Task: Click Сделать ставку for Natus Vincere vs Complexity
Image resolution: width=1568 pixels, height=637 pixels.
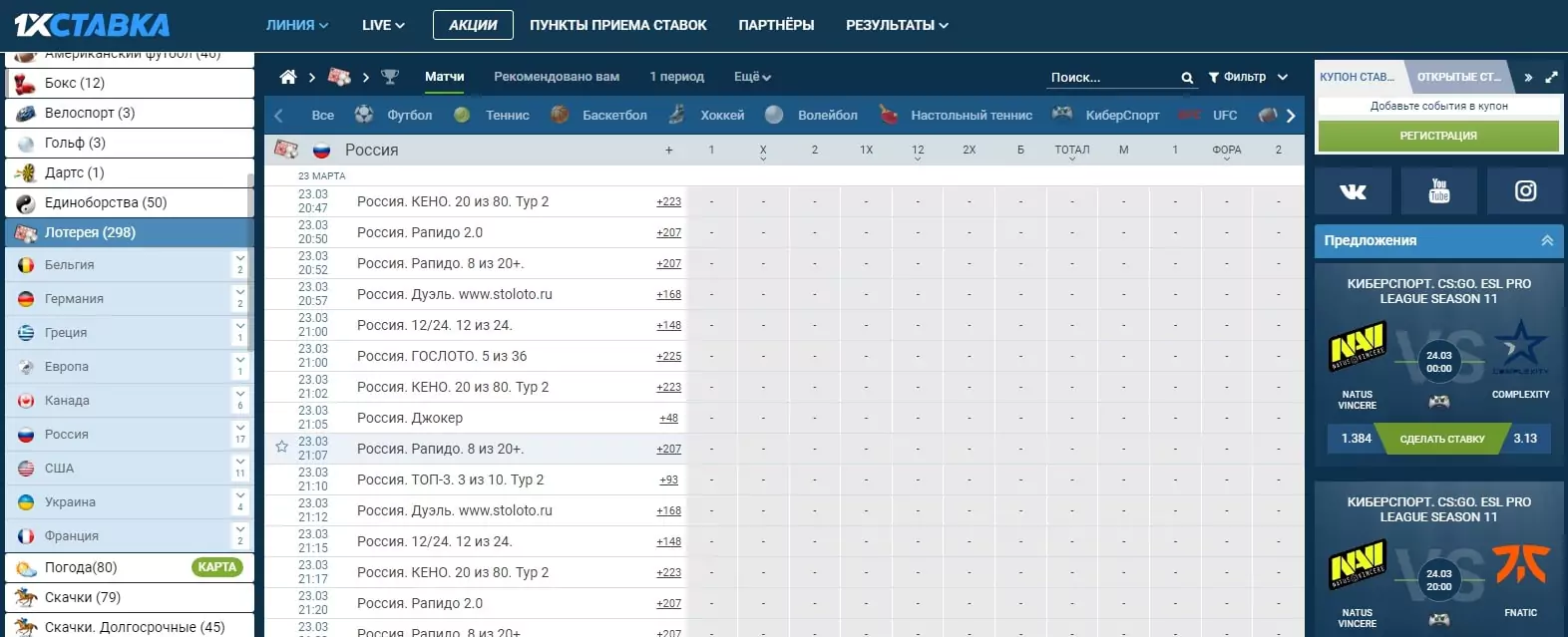Action: click(x=1442, y=439)
